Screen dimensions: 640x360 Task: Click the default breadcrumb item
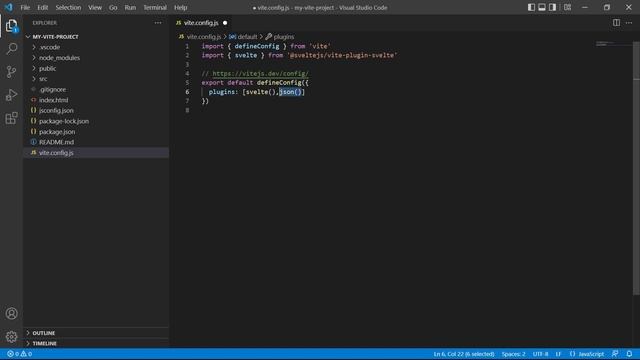(x=247, y=37)
